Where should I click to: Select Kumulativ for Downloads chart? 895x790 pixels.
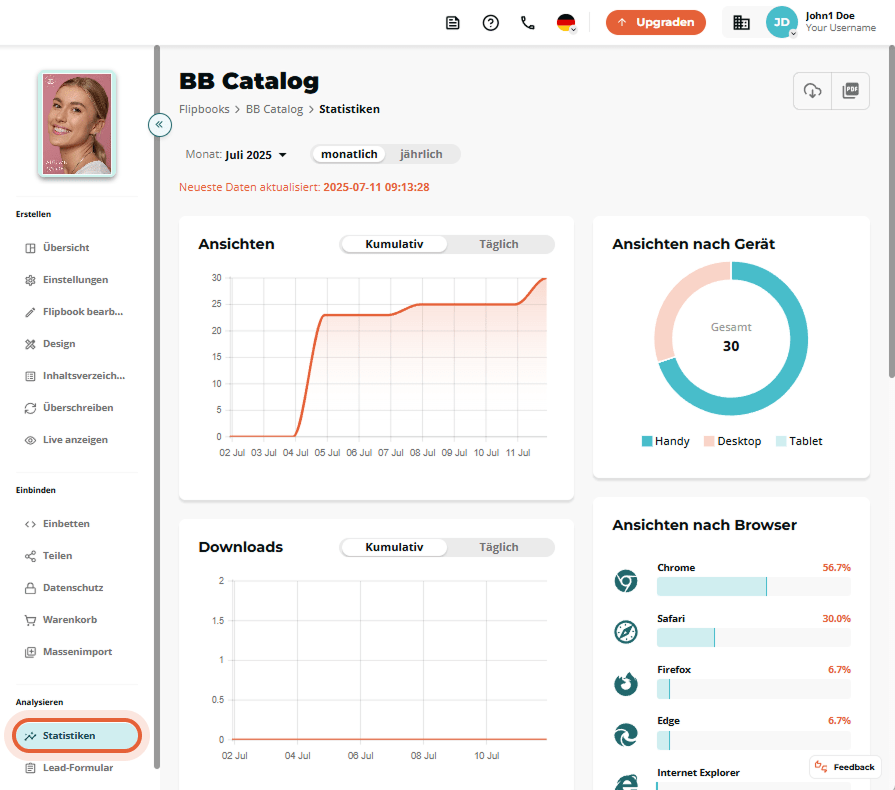(394, 547)
